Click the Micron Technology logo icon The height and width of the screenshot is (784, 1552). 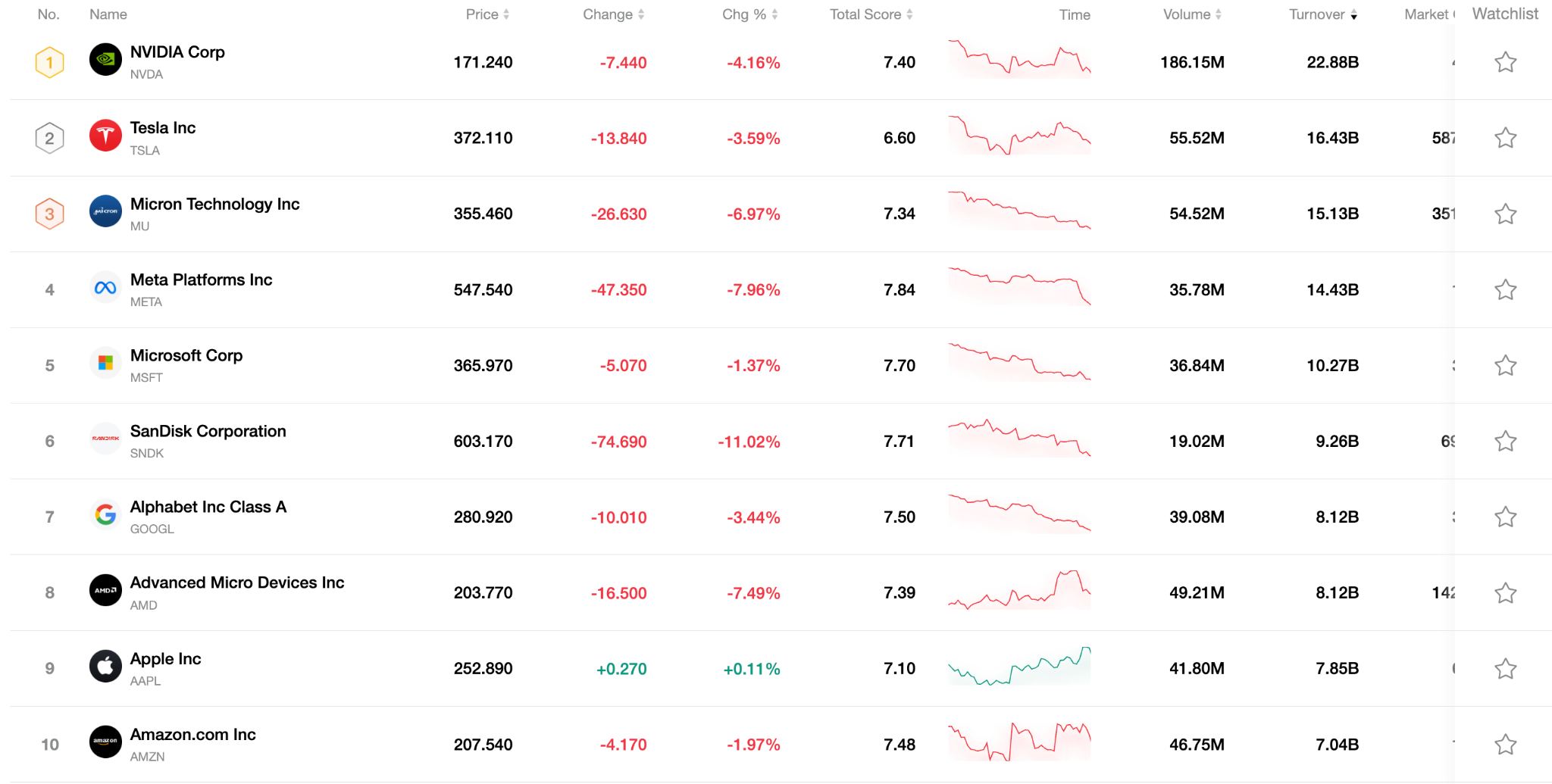tap(105, 212)
